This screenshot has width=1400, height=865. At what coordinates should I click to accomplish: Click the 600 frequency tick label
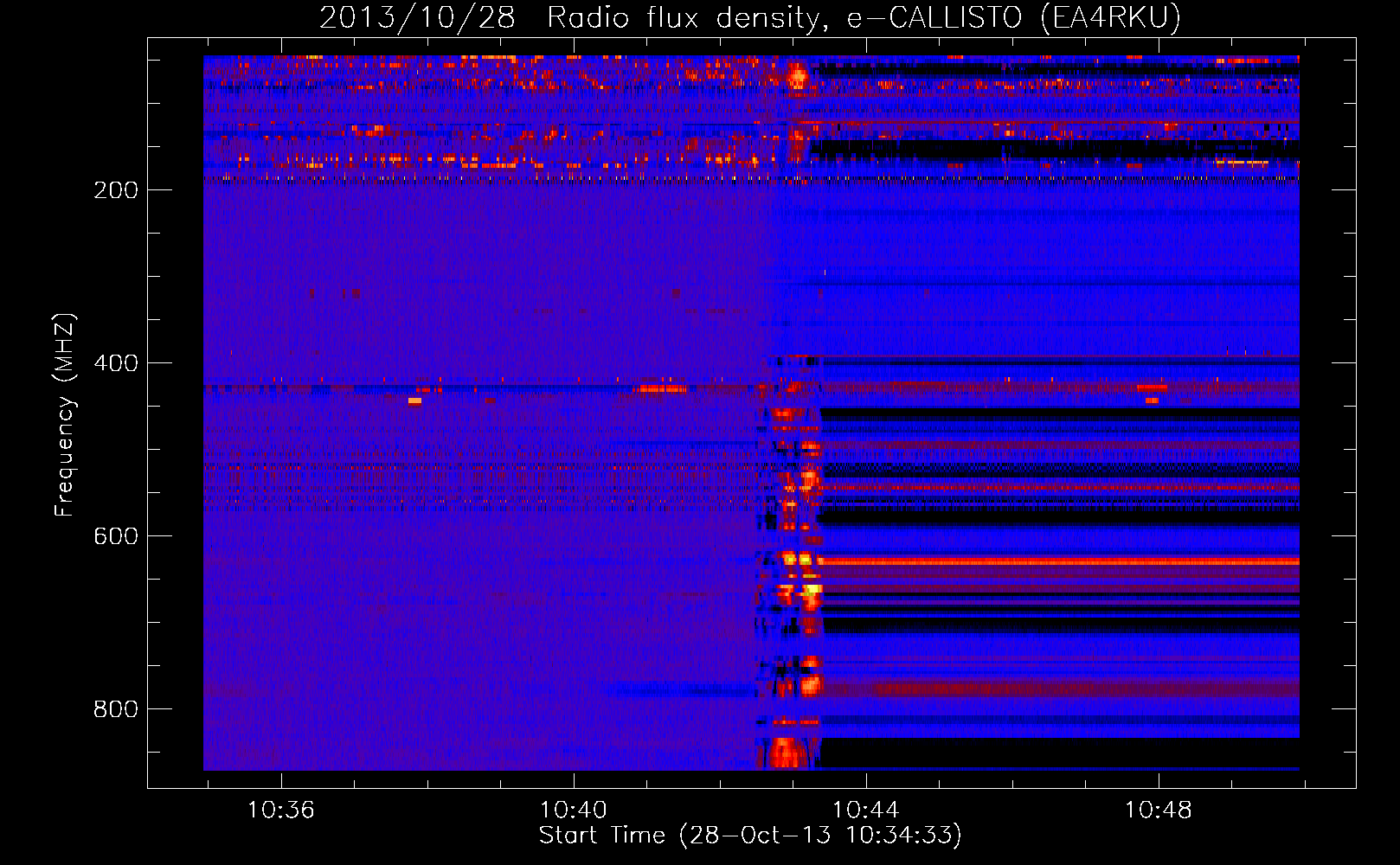click(115, 536)
